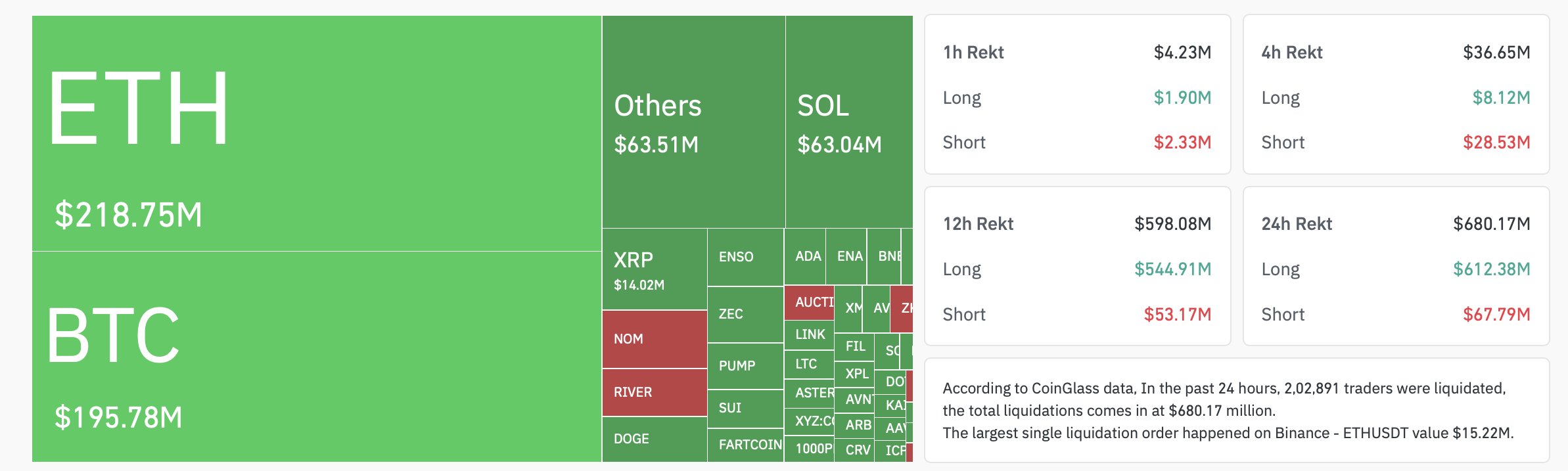Select the 4h Rekt card heading
1568x471 pixels.
coord(1292,53)
